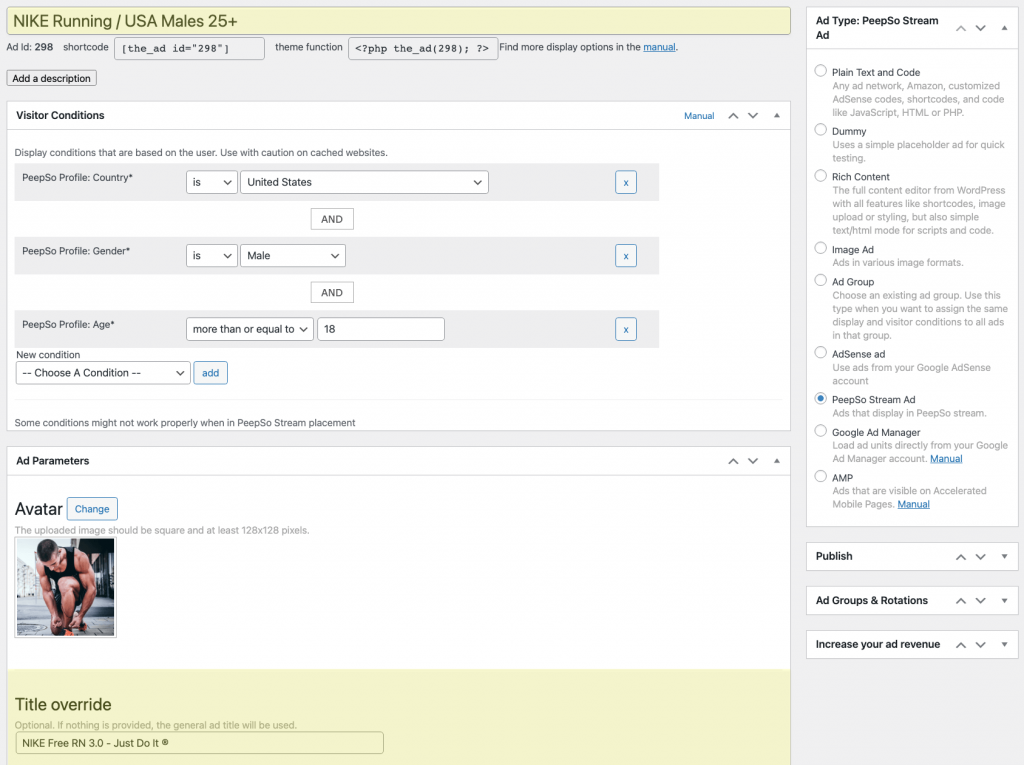1024x765 pixels.
Task: Click the add condition button
Action: pos(210,373)
